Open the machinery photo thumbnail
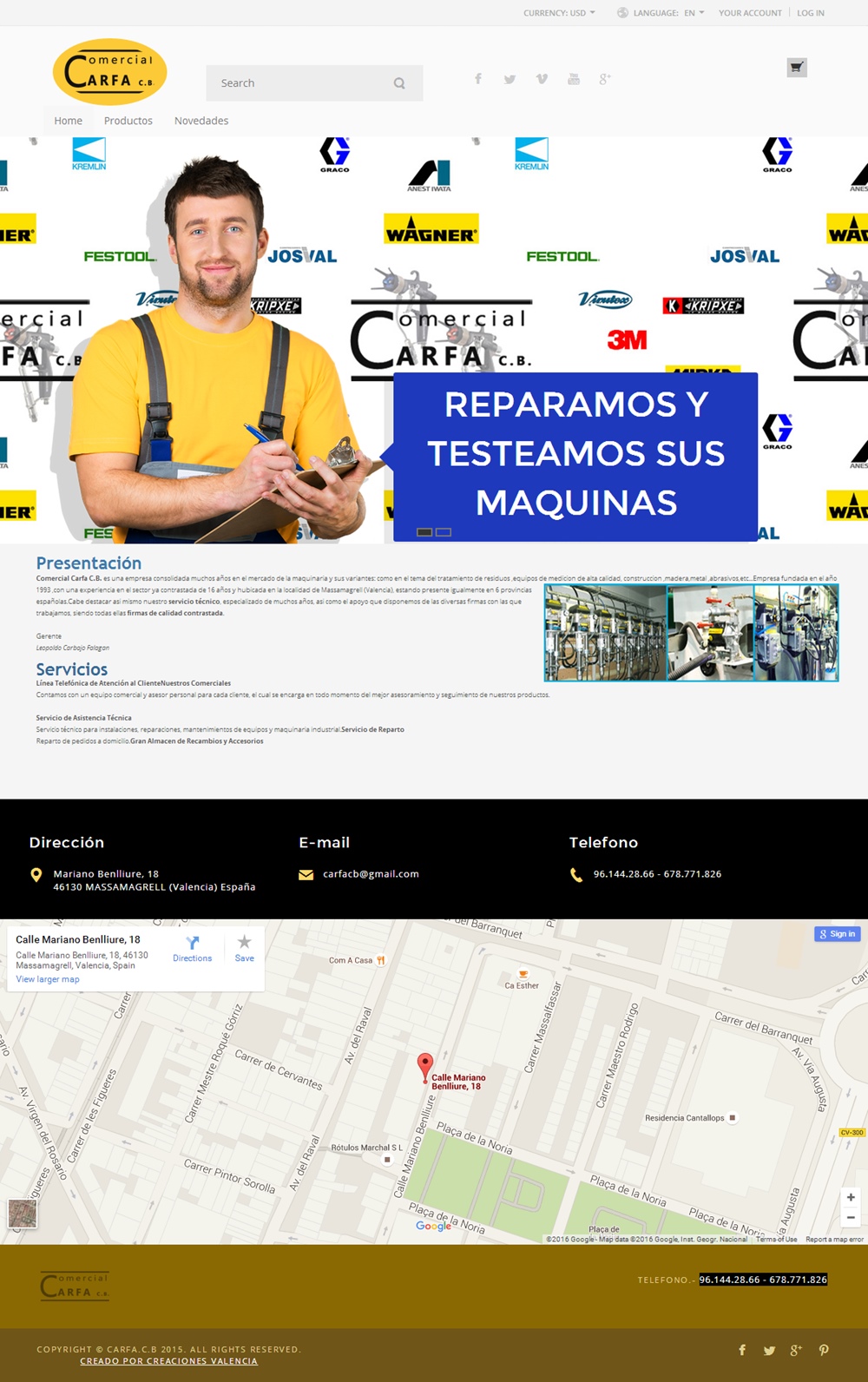868x1382 pixels. [x=691, y=632]
